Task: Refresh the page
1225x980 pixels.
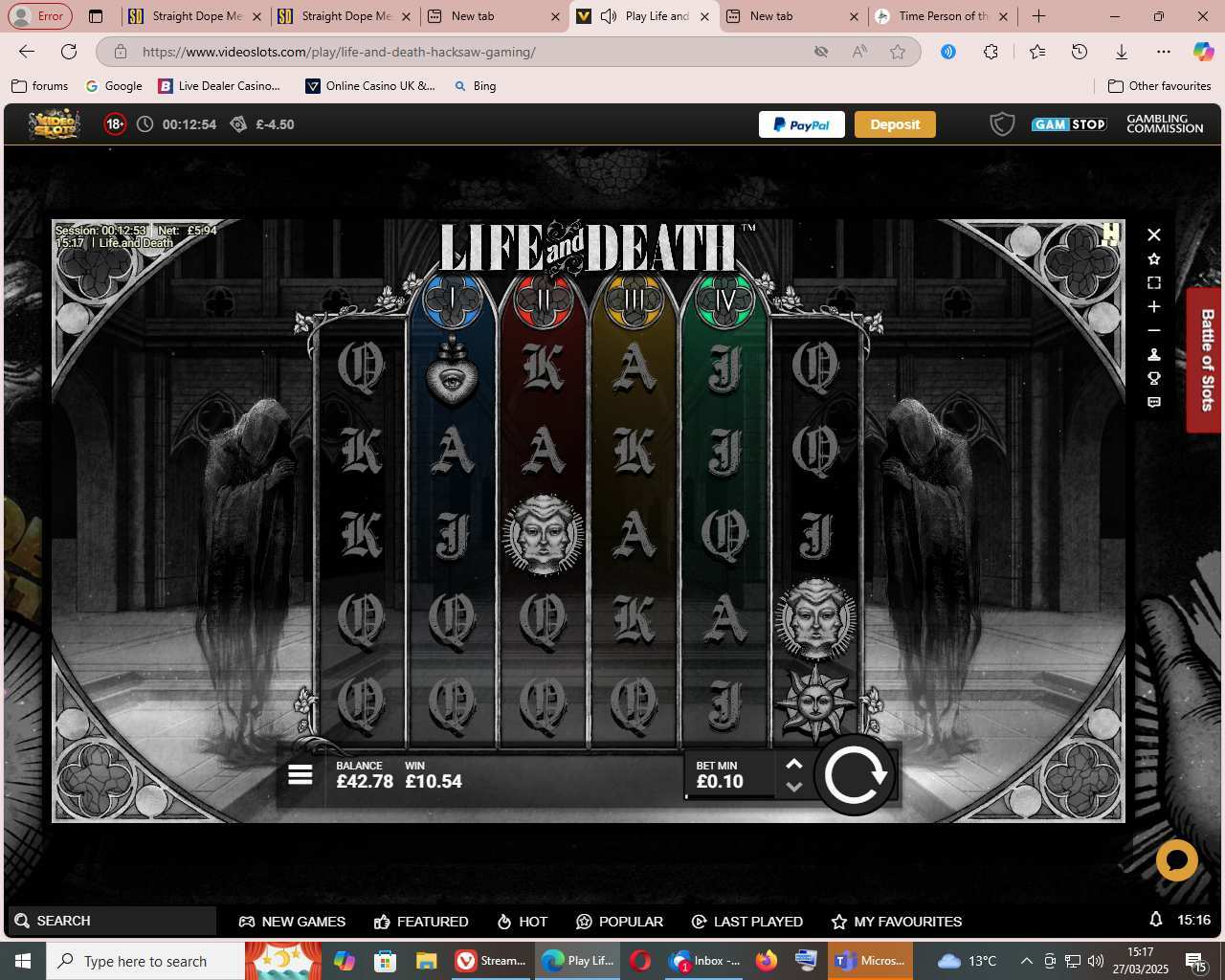Action: [69, 52]
